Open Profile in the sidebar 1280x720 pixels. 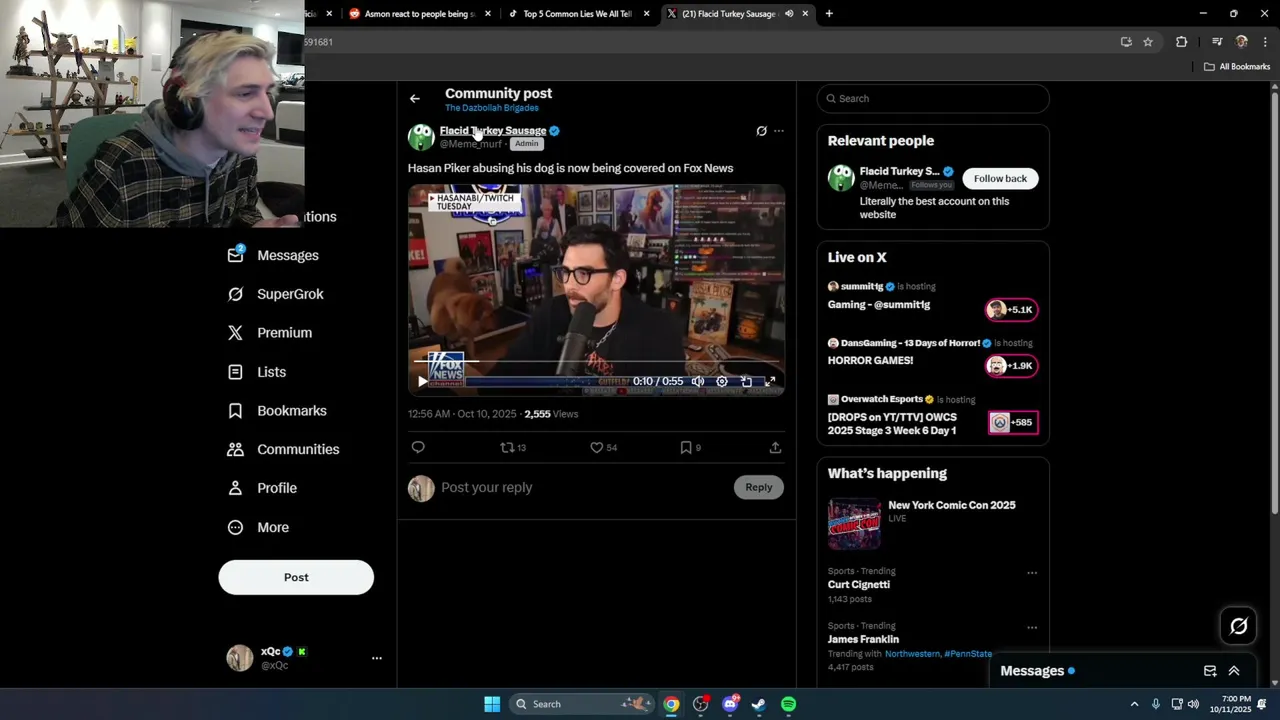262,488
